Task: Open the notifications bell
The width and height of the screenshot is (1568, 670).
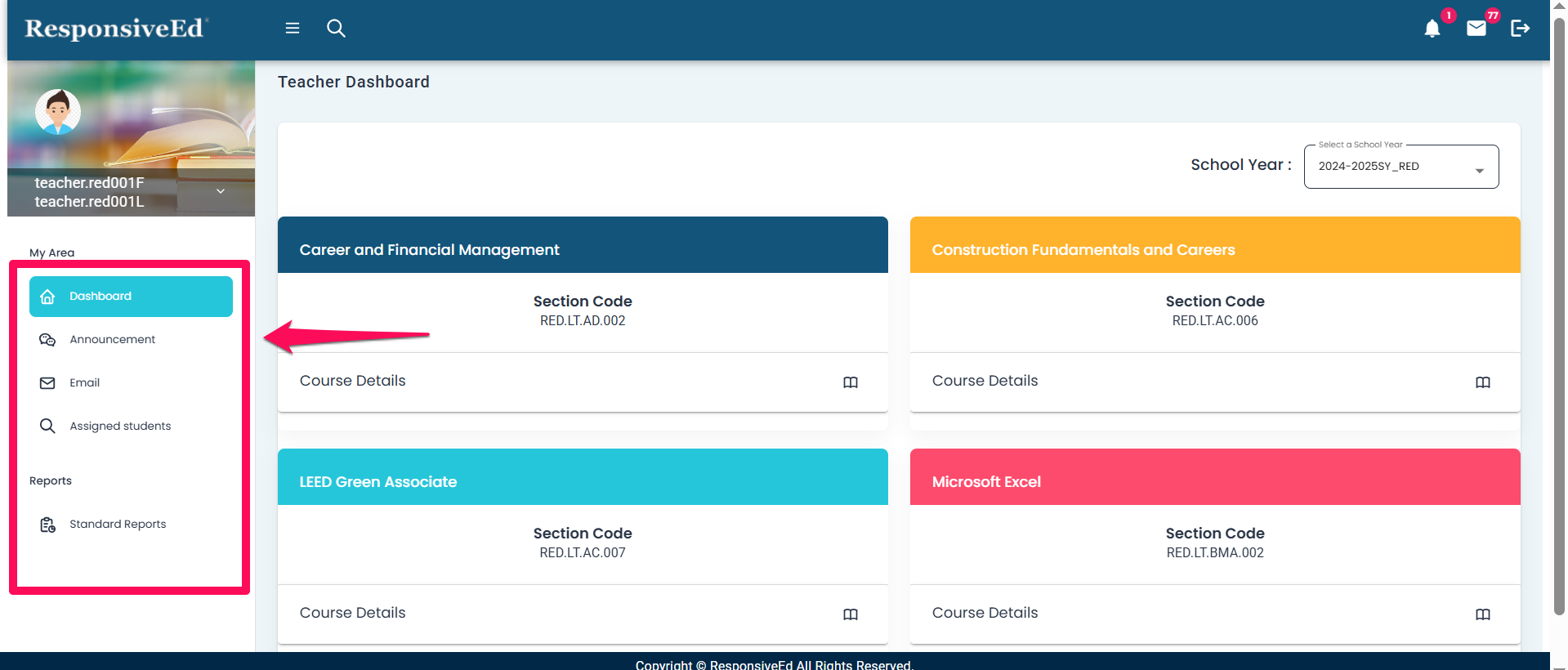Action: pyautogui.click(x=1432, y=29)
